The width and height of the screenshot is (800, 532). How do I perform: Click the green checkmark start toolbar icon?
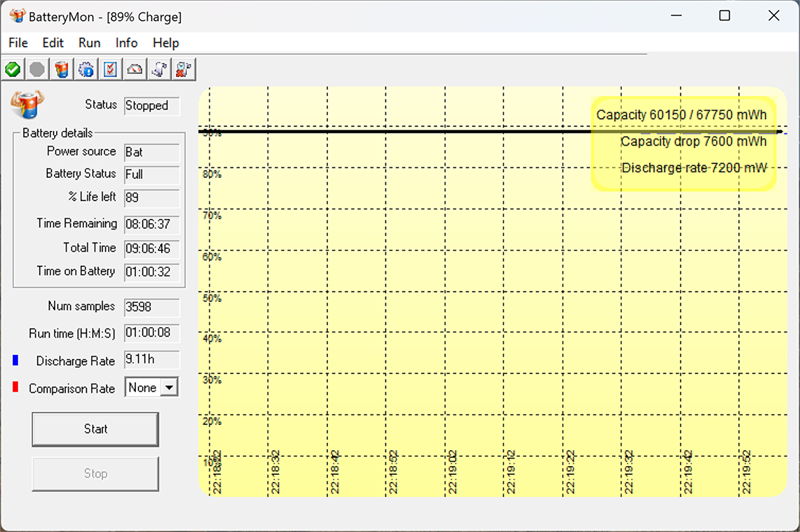point(13,69)
